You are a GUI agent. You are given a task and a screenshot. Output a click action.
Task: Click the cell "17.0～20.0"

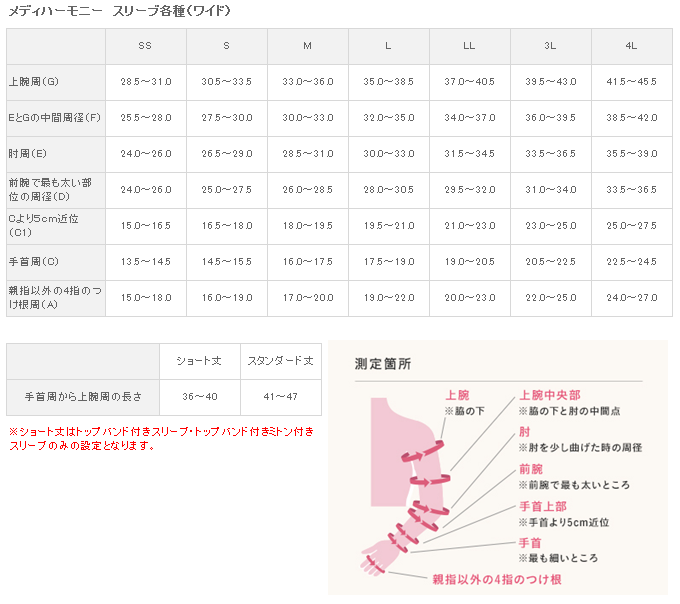[307, 297]
